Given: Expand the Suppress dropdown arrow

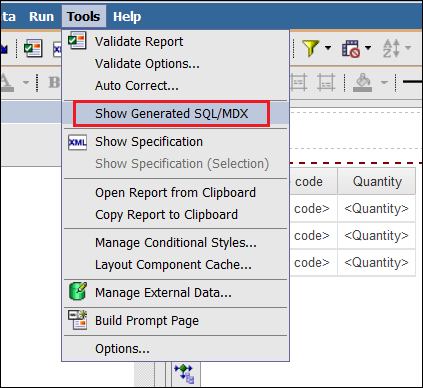Looking at the screenshot, I should 368,48.
